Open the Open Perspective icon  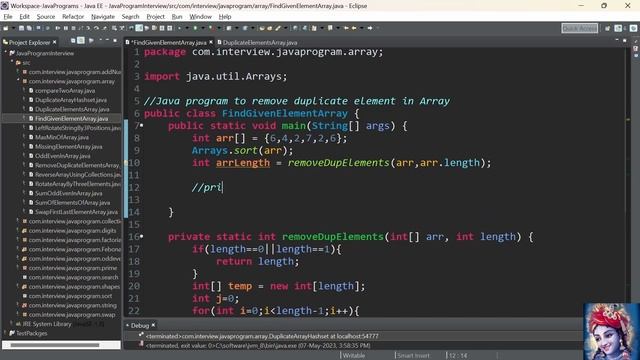tap(607, 28)
